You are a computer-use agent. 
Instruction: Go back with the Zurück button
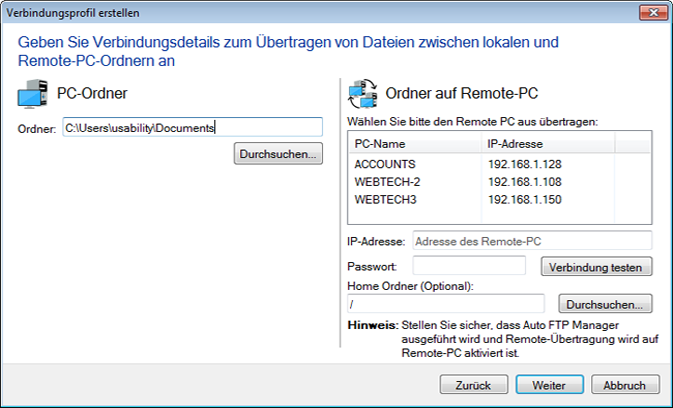[472, 385]
